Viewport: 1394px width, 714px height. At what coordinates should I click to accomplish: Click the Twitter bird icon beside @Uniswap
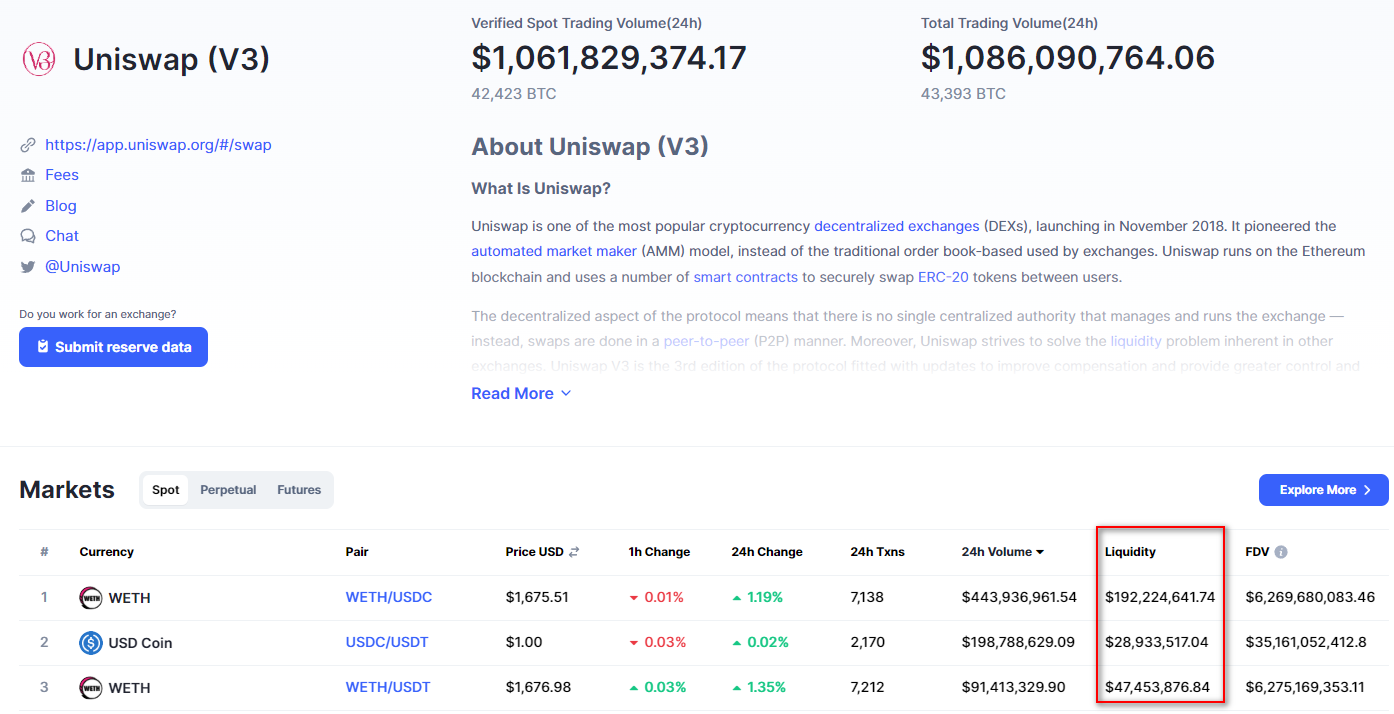click(x=28, y=267)
